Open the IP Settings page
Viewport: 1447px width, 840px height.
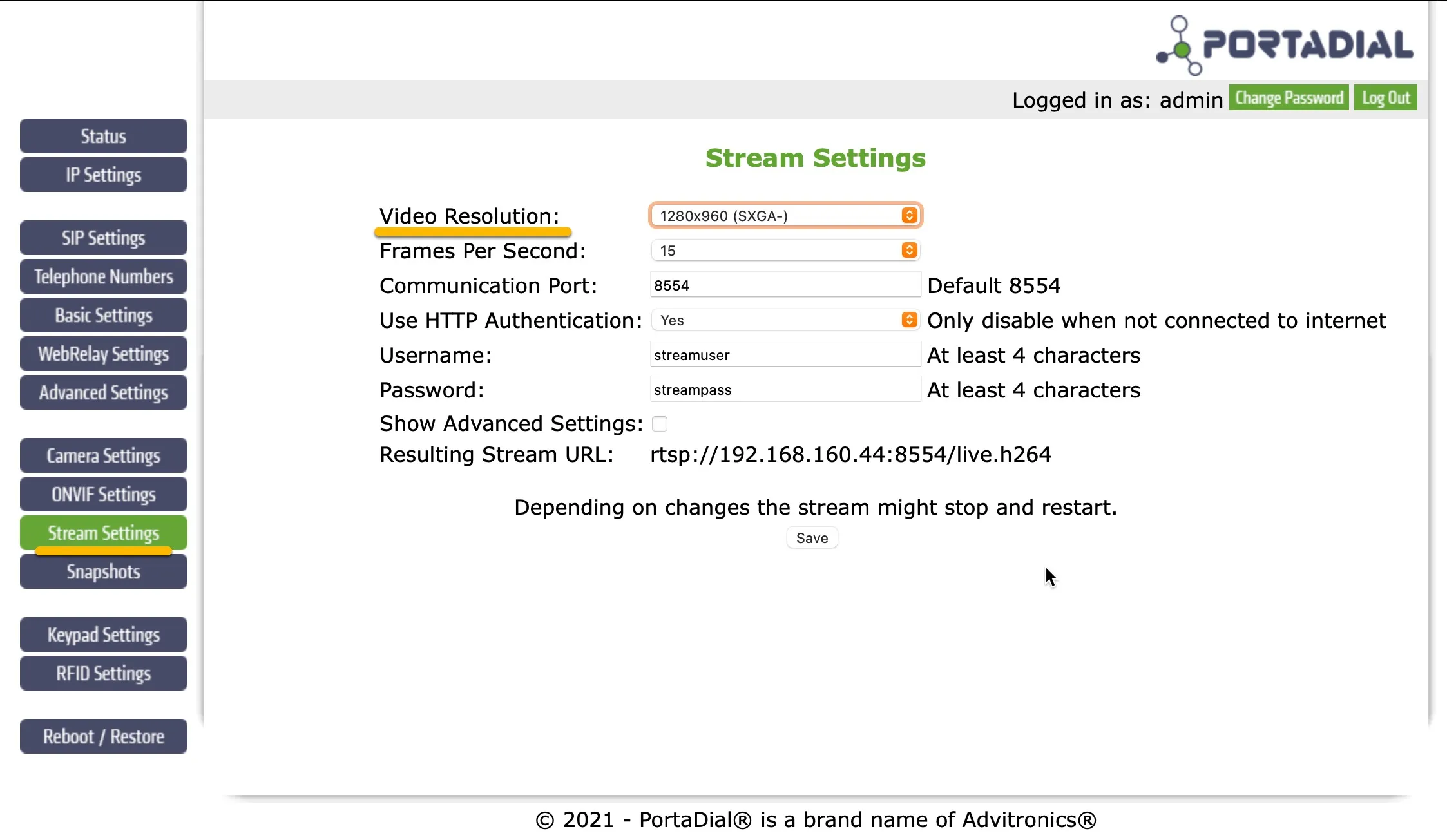pos(104,175)
